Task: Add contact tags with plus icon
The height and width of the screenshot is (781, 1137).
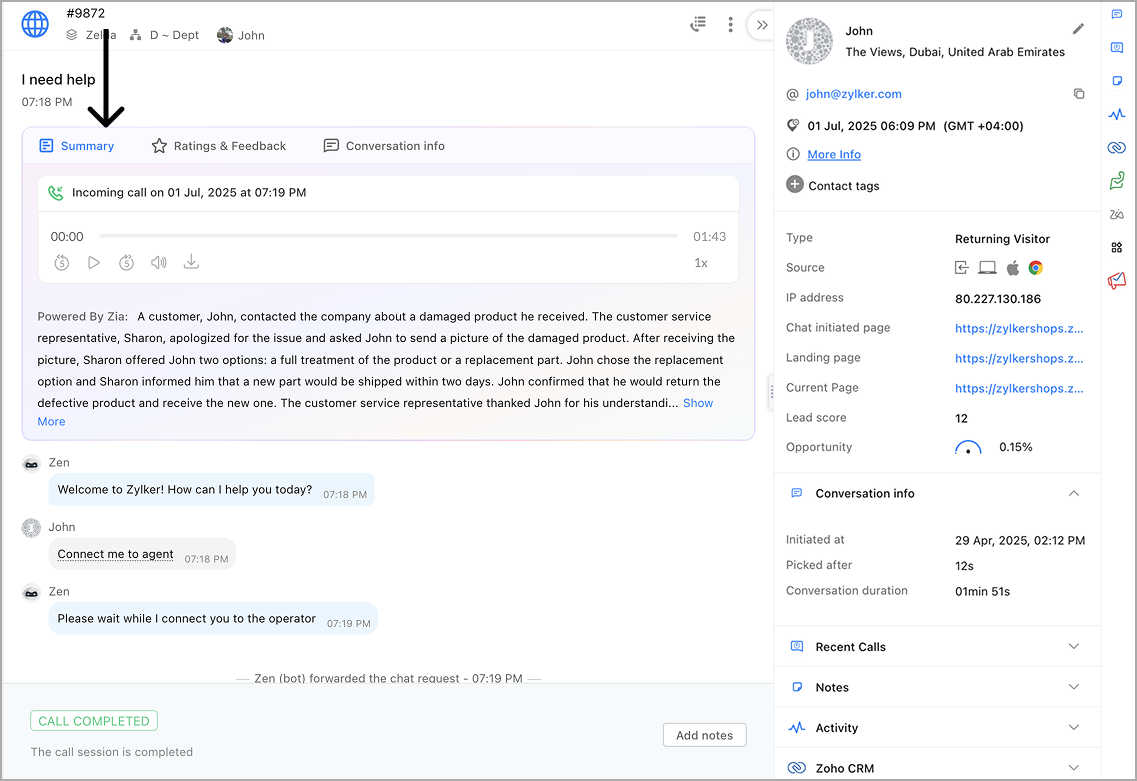Action: (x=795, y=185)
